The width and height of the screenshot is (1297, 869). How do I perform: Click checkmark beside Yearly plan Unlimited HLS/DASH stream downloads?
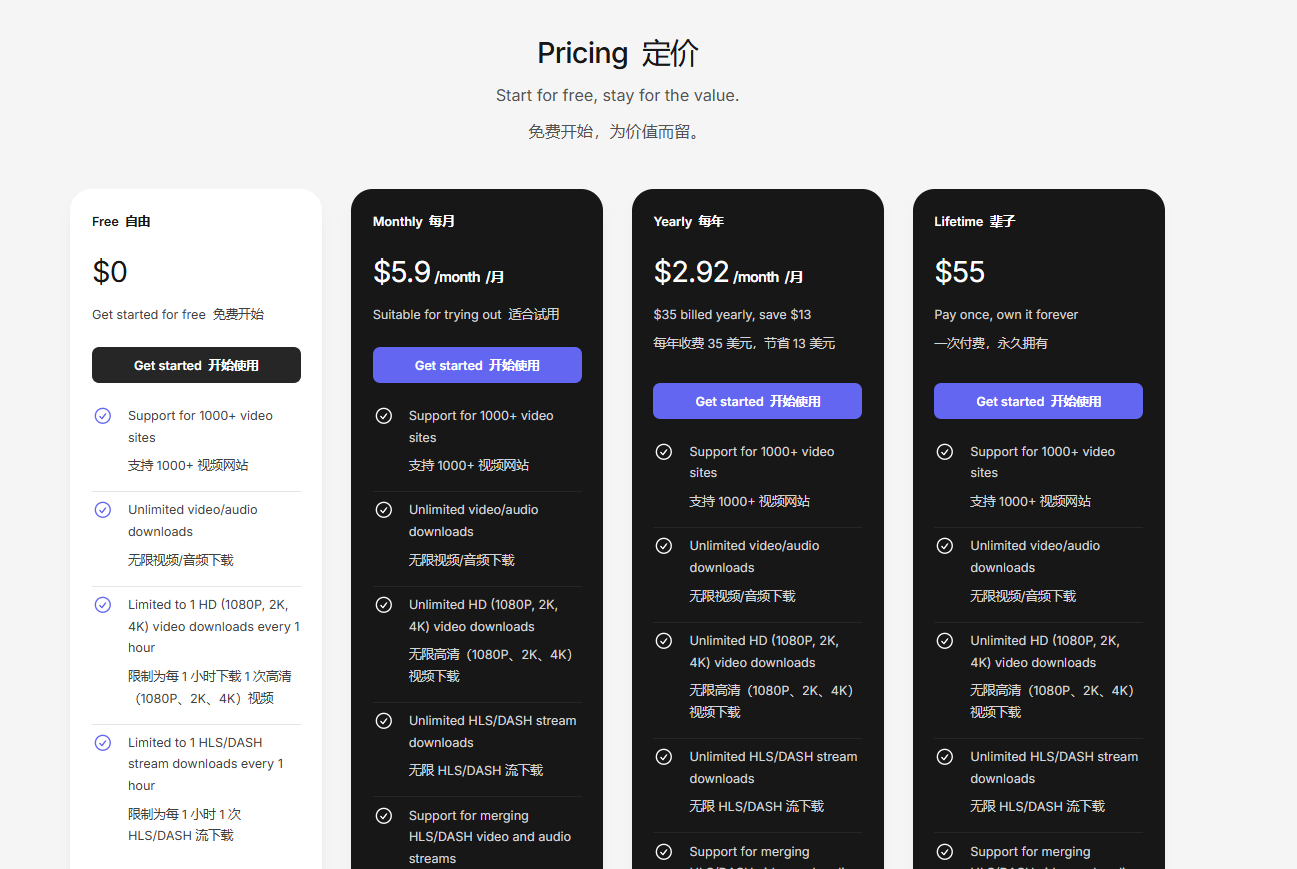click(x=664, y=757)
